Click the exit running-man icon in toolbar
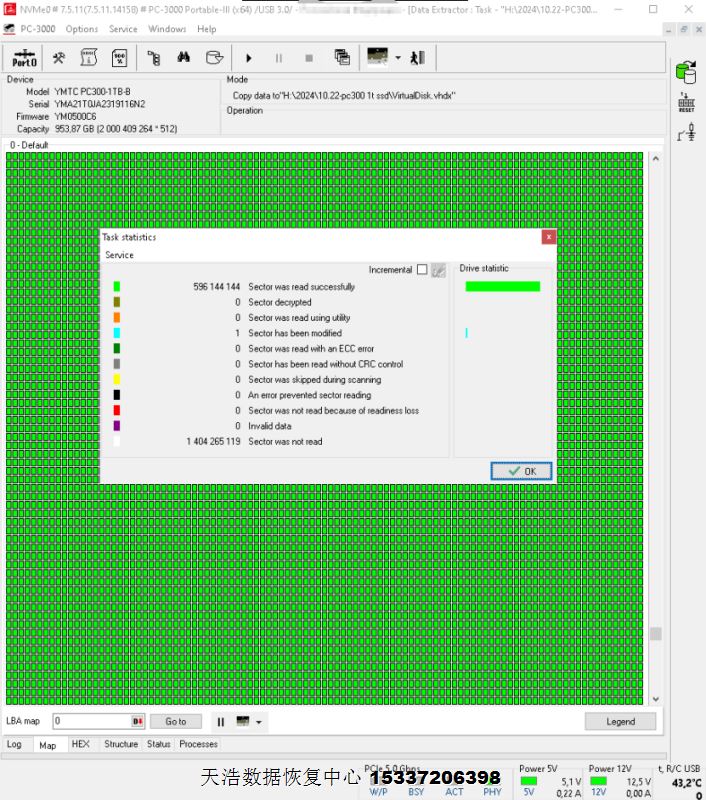This screenshot has width=706, height=800. point(418,58)
